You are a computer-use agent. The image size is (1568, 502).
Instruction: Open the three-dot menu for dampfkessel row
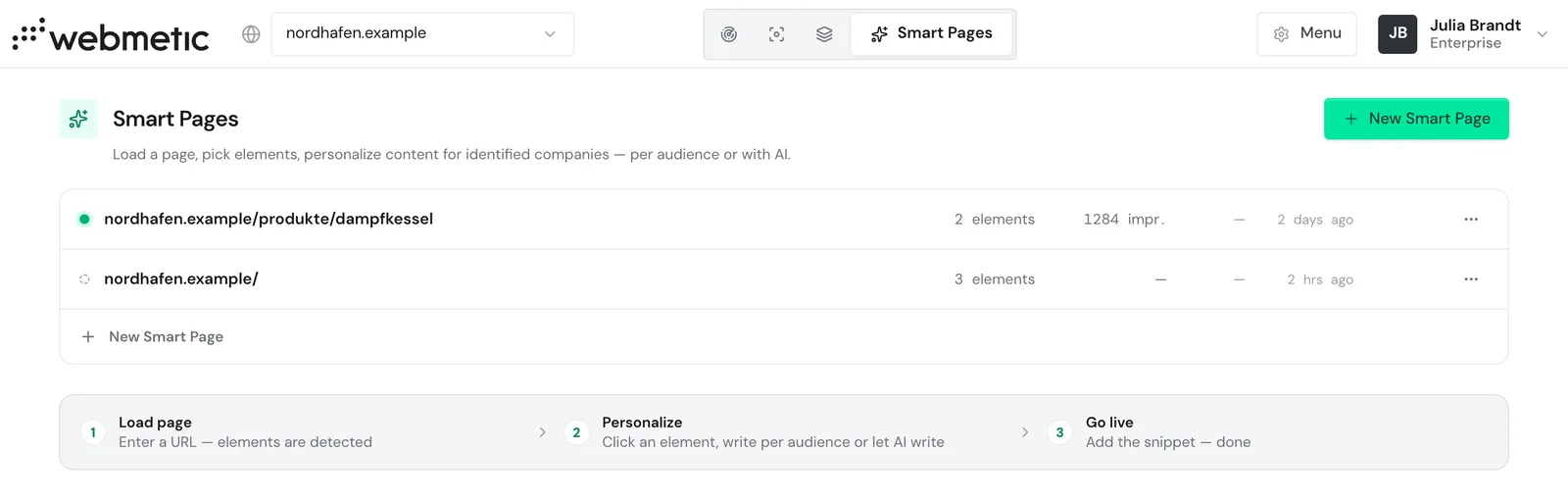tap(1471, 220)
